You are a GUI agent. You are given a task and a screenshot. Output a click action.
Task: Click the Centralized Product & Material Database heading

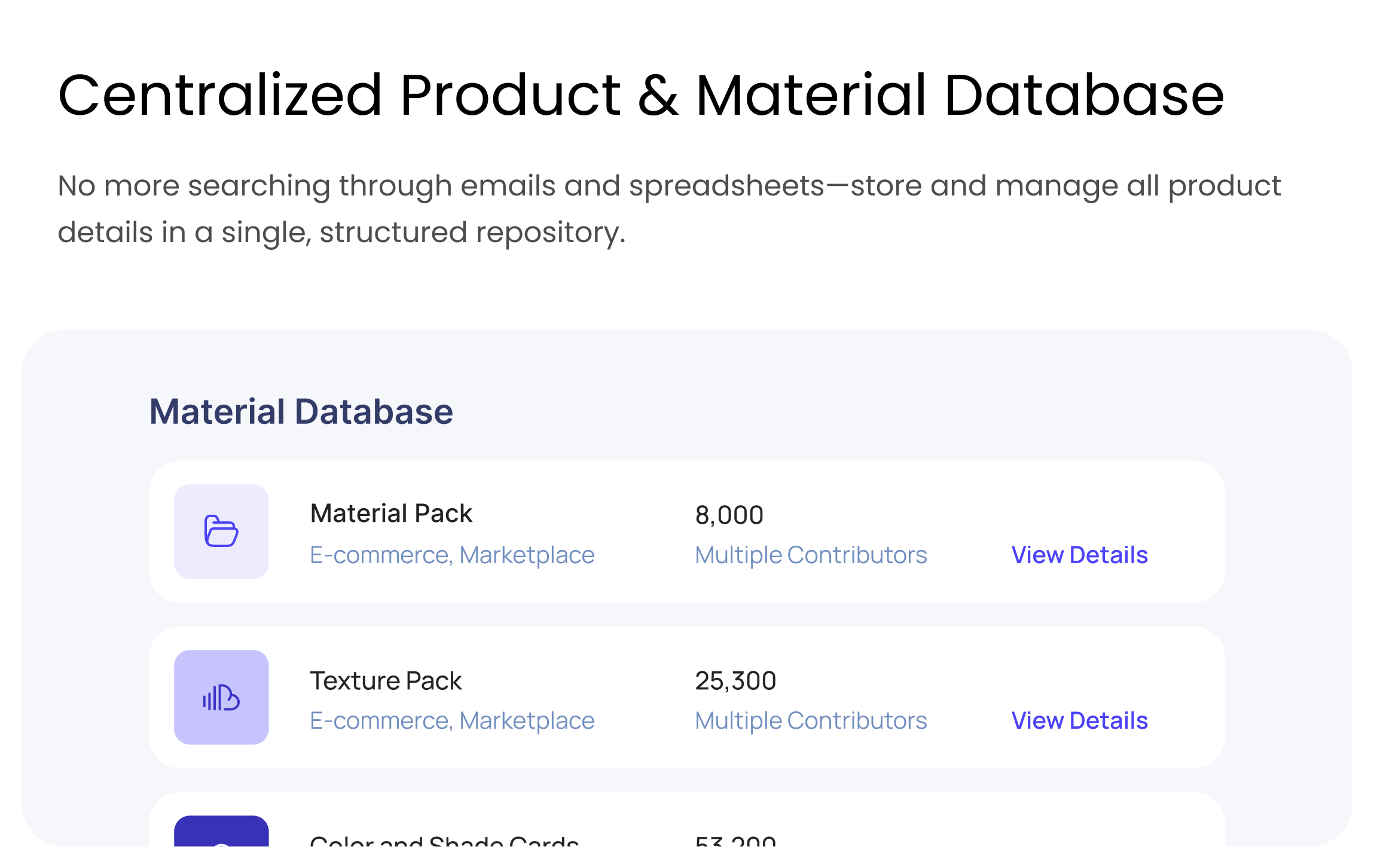pyautogui.click(x=641, y=96)
